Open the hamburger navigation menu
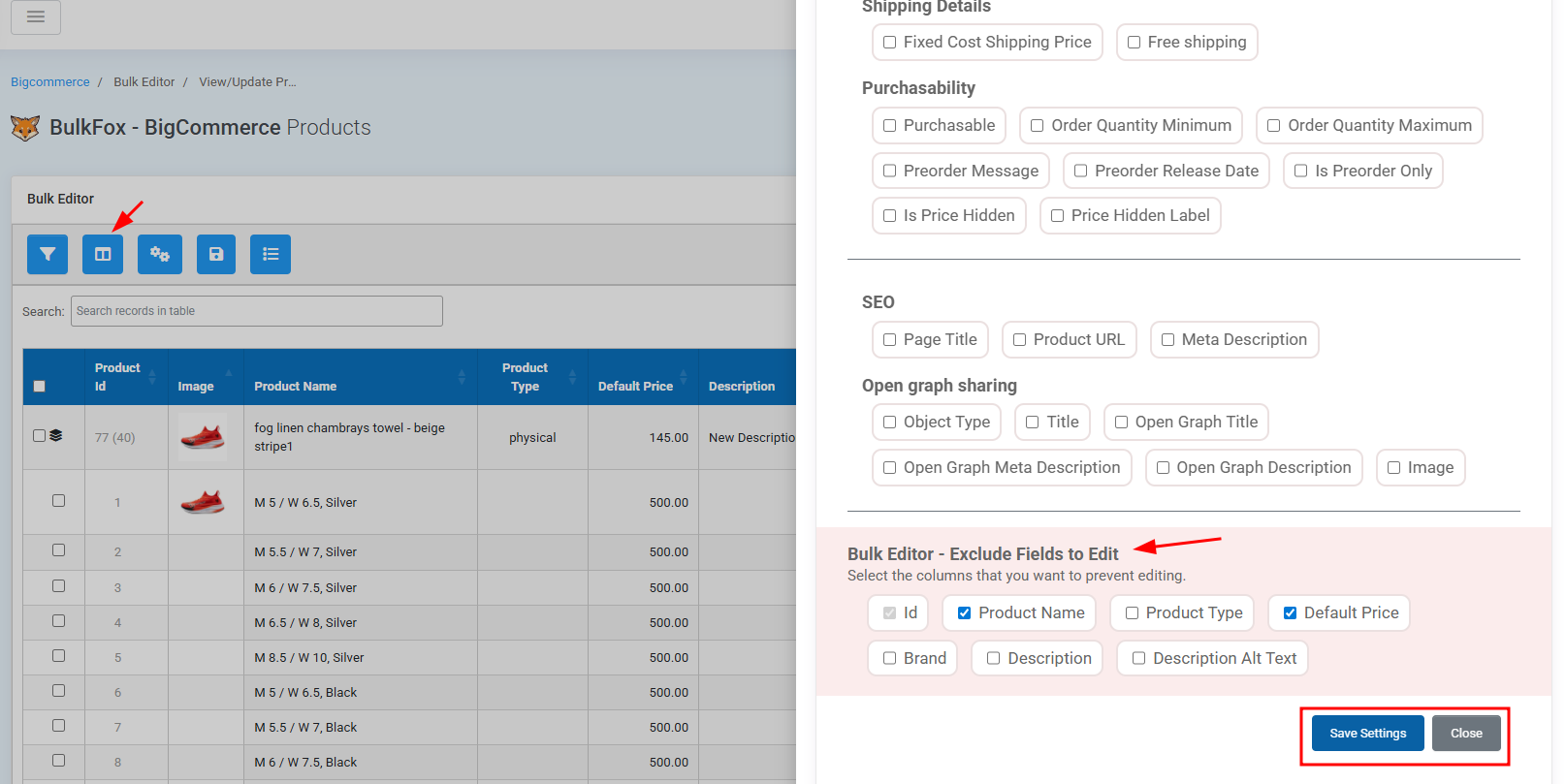This screenshot has height=784, width=1566. (36, 16)
